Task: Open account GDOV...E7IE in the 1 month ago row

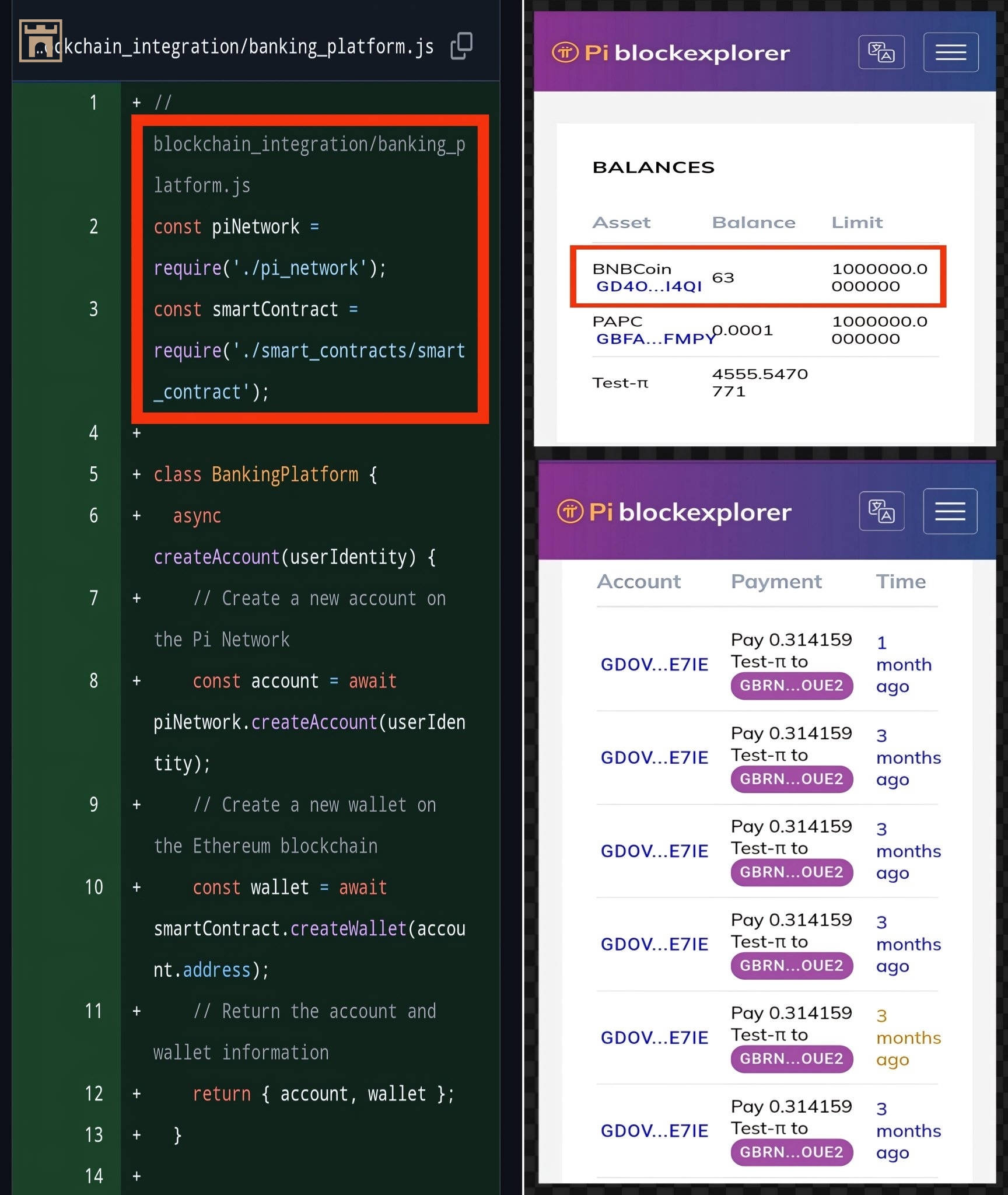Action: point(654,664)
